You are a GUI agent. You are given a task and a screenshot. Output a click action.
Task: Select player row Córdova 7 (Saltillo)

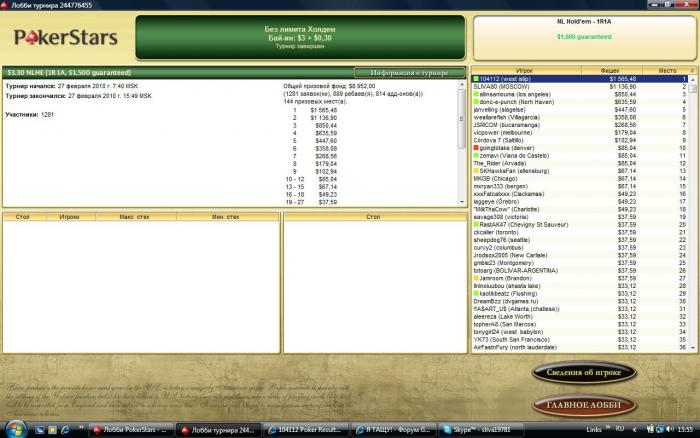pos(580,140)
